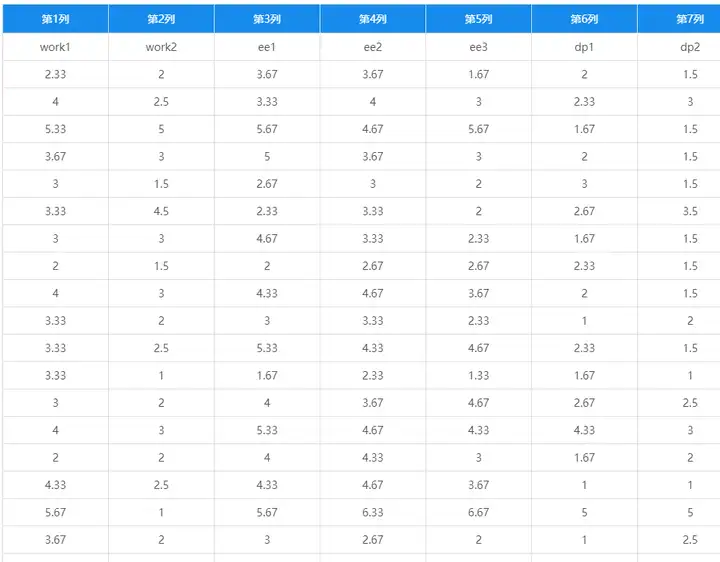Viewport: 720px width, 562px height.
Task: Click the 第3列 header cell
Action: 267,19
